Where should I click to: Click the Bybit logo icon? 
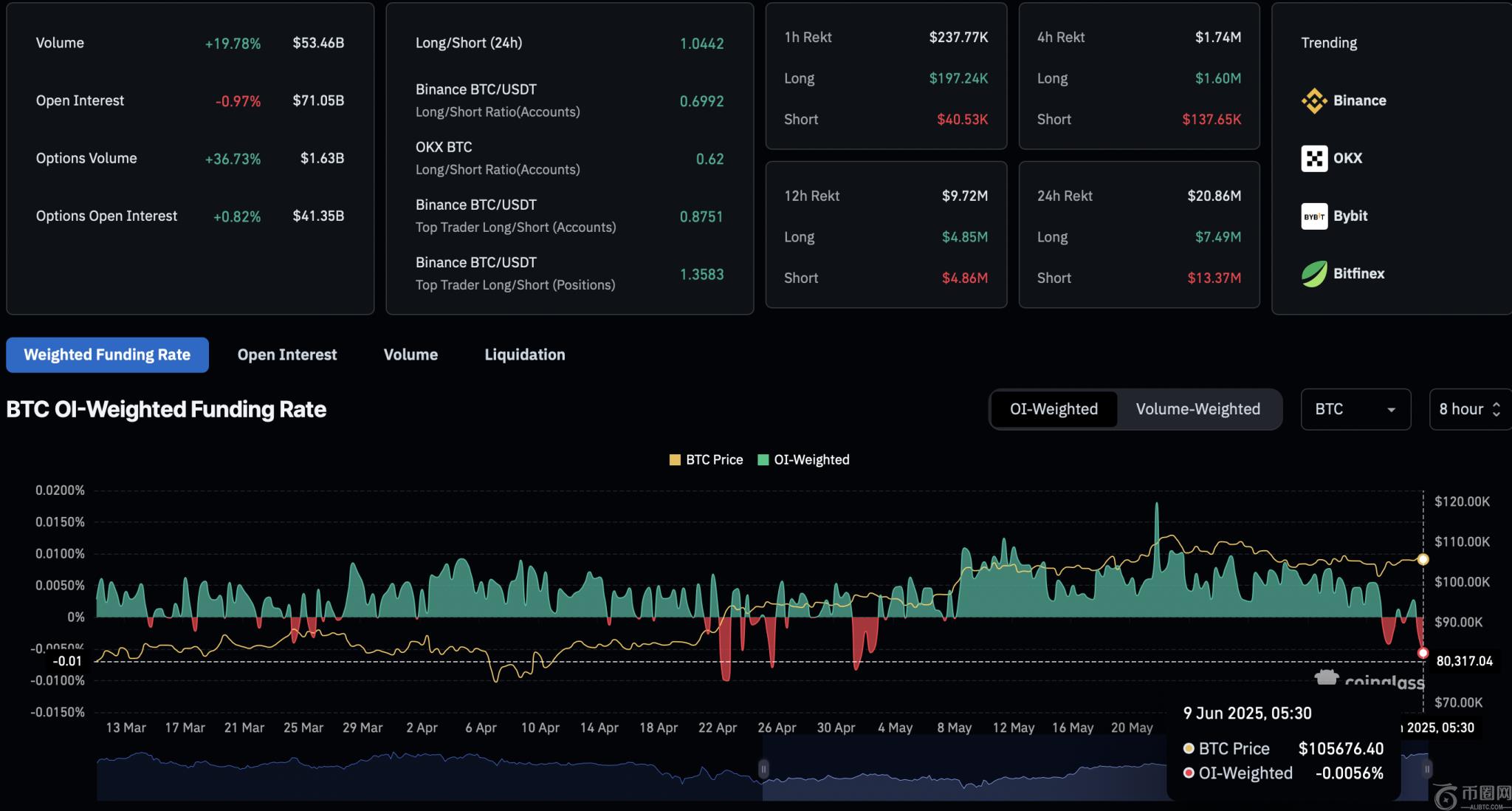tap(1314, 216)
